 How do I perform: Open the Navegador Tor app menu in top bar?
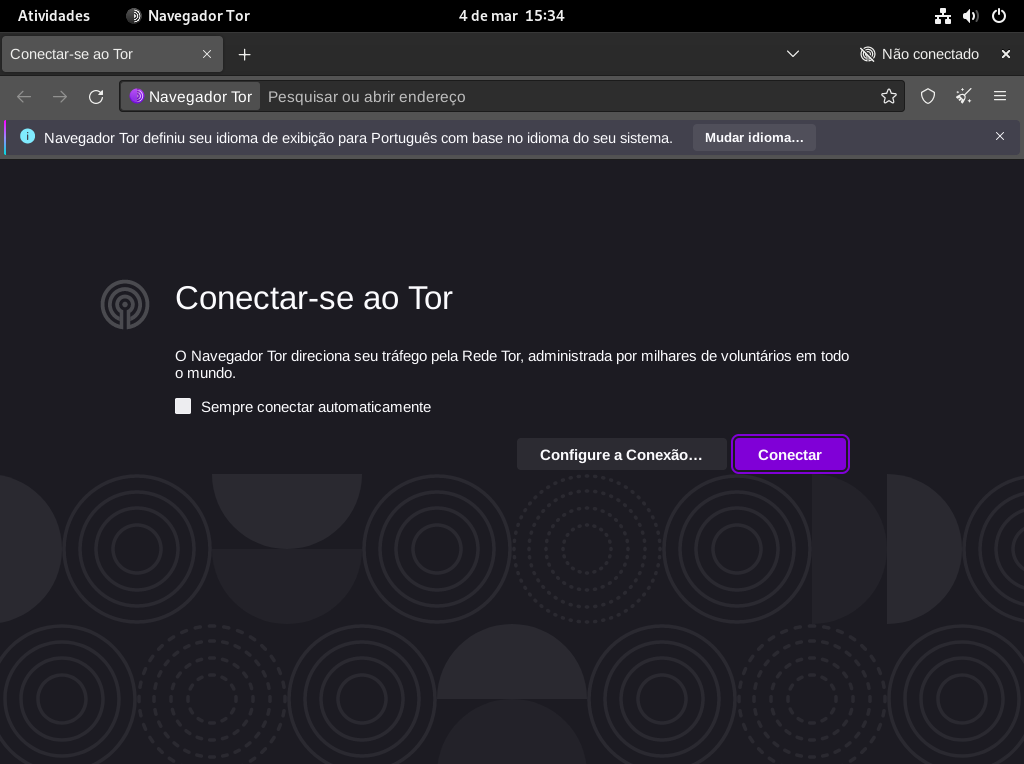pyautogui.click(x=188, y=16)
